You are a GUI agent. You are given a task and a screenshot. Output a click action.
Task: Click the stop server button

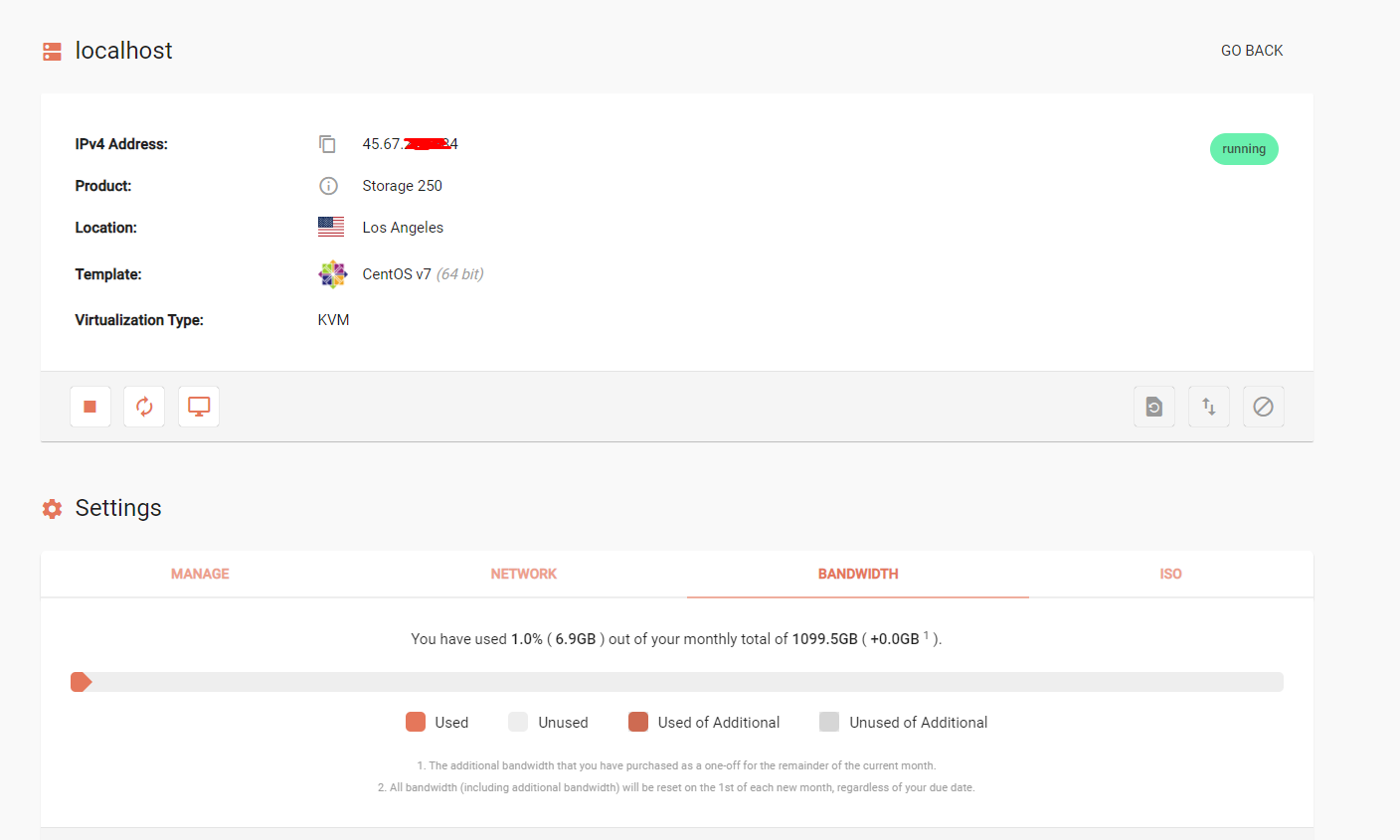click(x=89, y=407)
